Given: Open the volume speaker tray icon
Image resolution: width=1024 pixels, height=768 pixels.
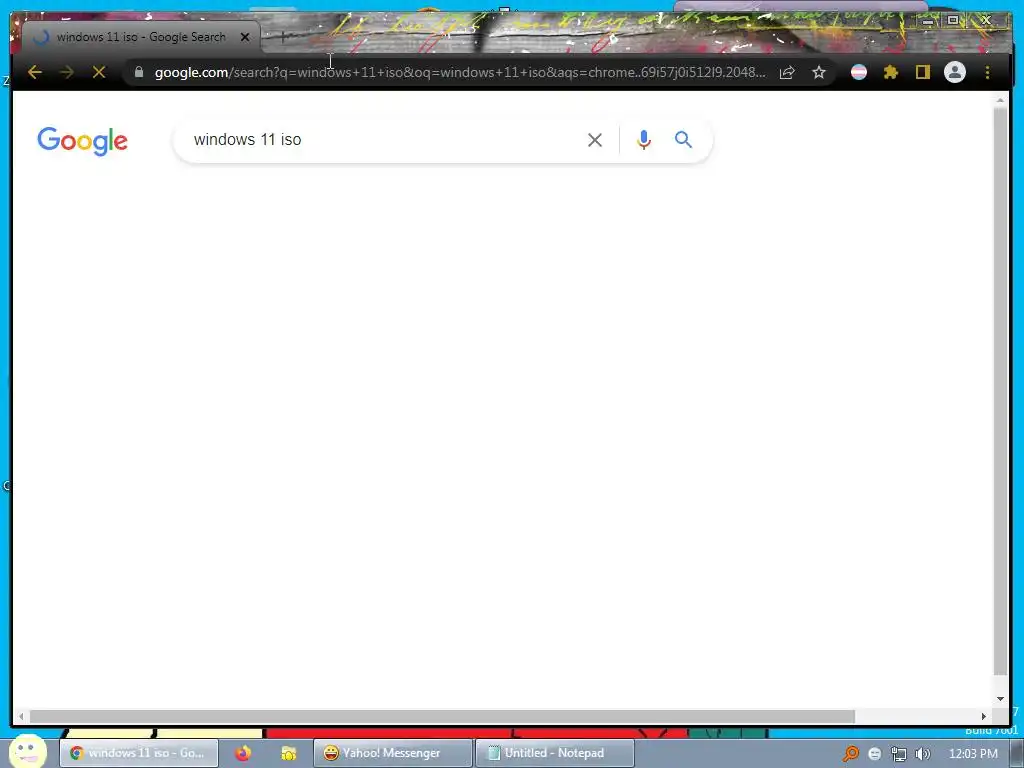Looking at the screenshot, I should [x=922, y=754].
